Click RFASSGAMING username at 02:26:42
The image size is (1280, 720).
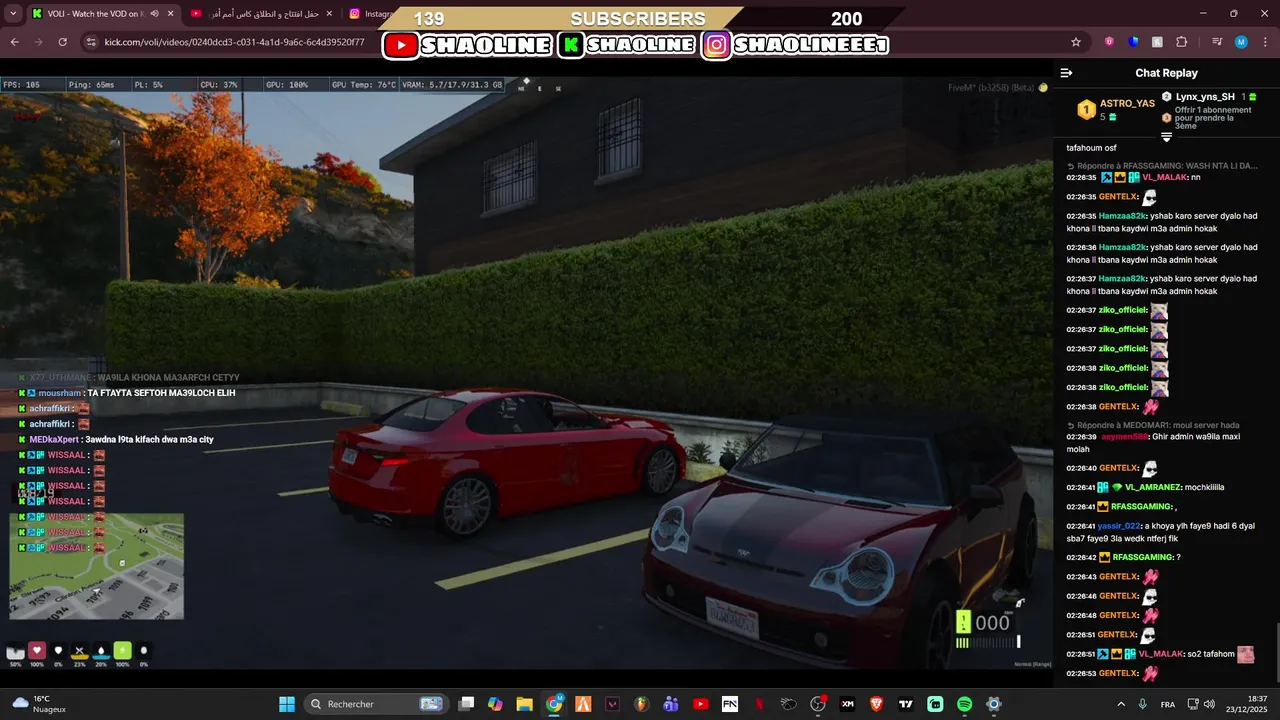click(1143, 557)
